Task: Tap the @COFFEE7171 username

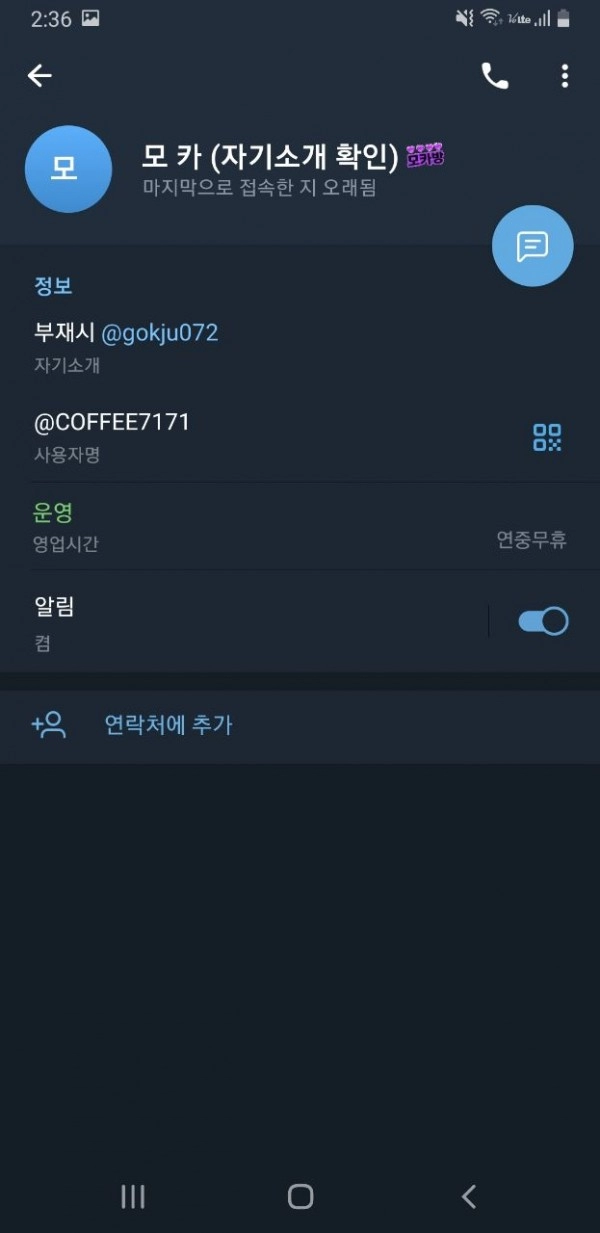Action: tap(112, 423)
